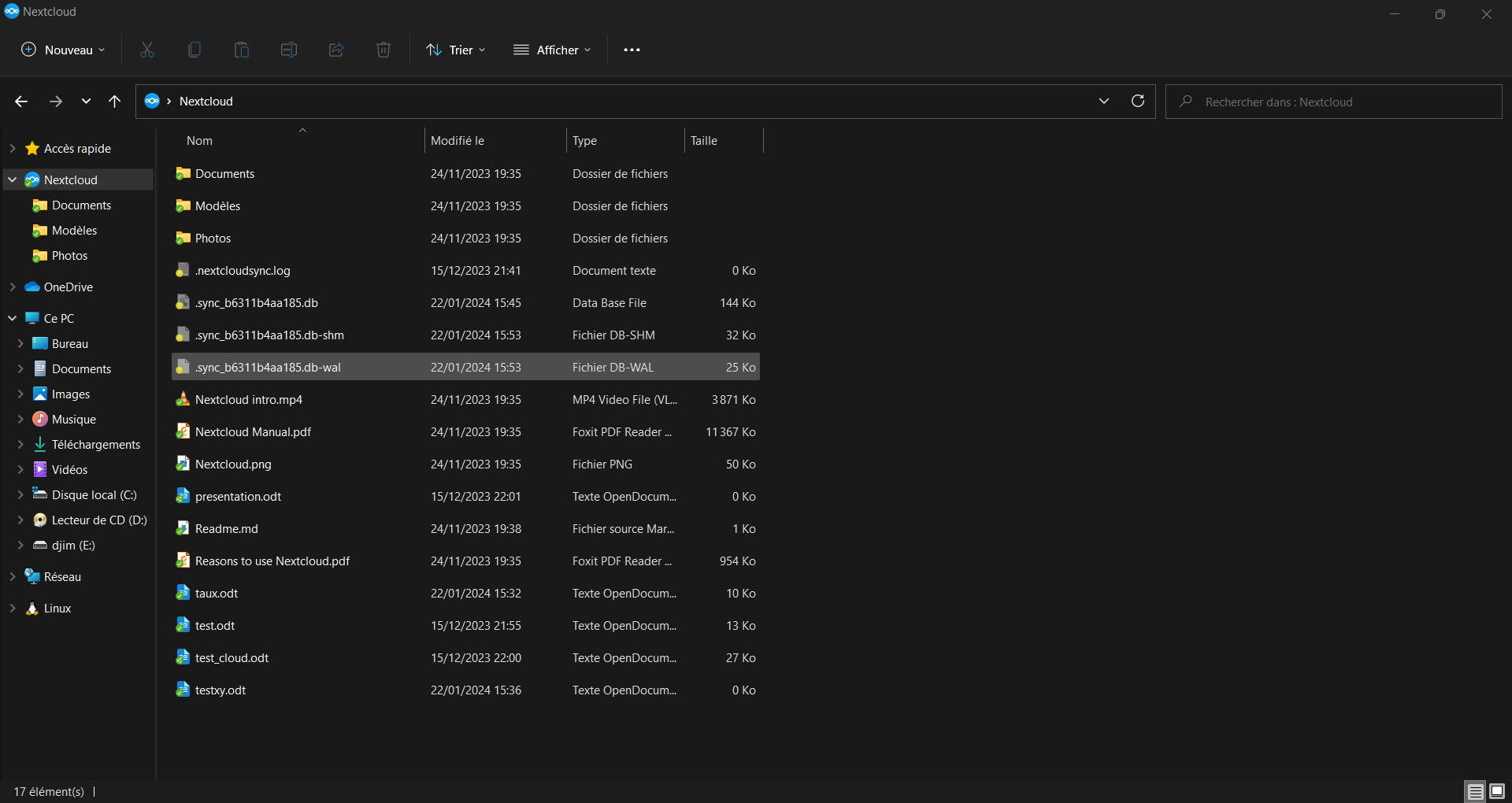
Task: Select the .sync_b6311b4aa185.db-shm file
Action: point(465,335)
